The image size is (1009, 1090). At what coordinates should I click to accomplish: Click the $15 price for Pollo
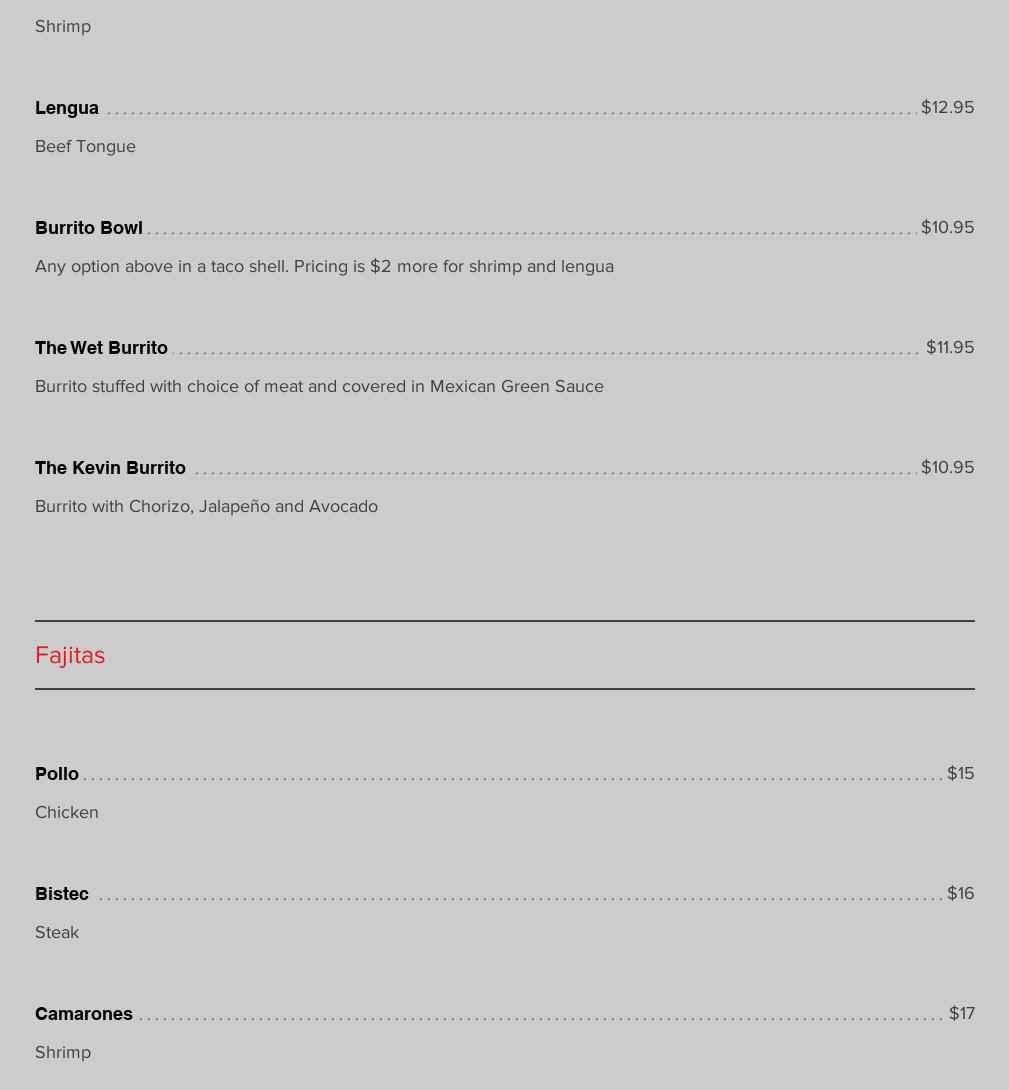point(960,773)
